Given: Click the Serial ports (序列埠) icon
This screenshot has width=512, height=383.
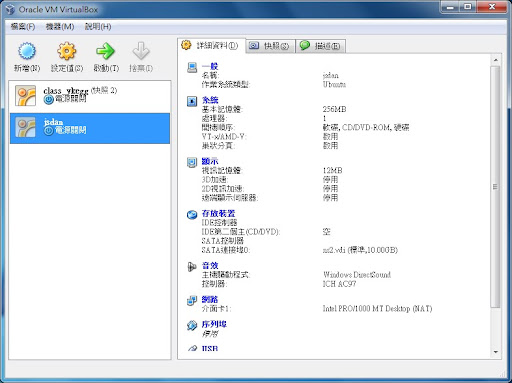Looking at the screenshot, I should point(192,325).
